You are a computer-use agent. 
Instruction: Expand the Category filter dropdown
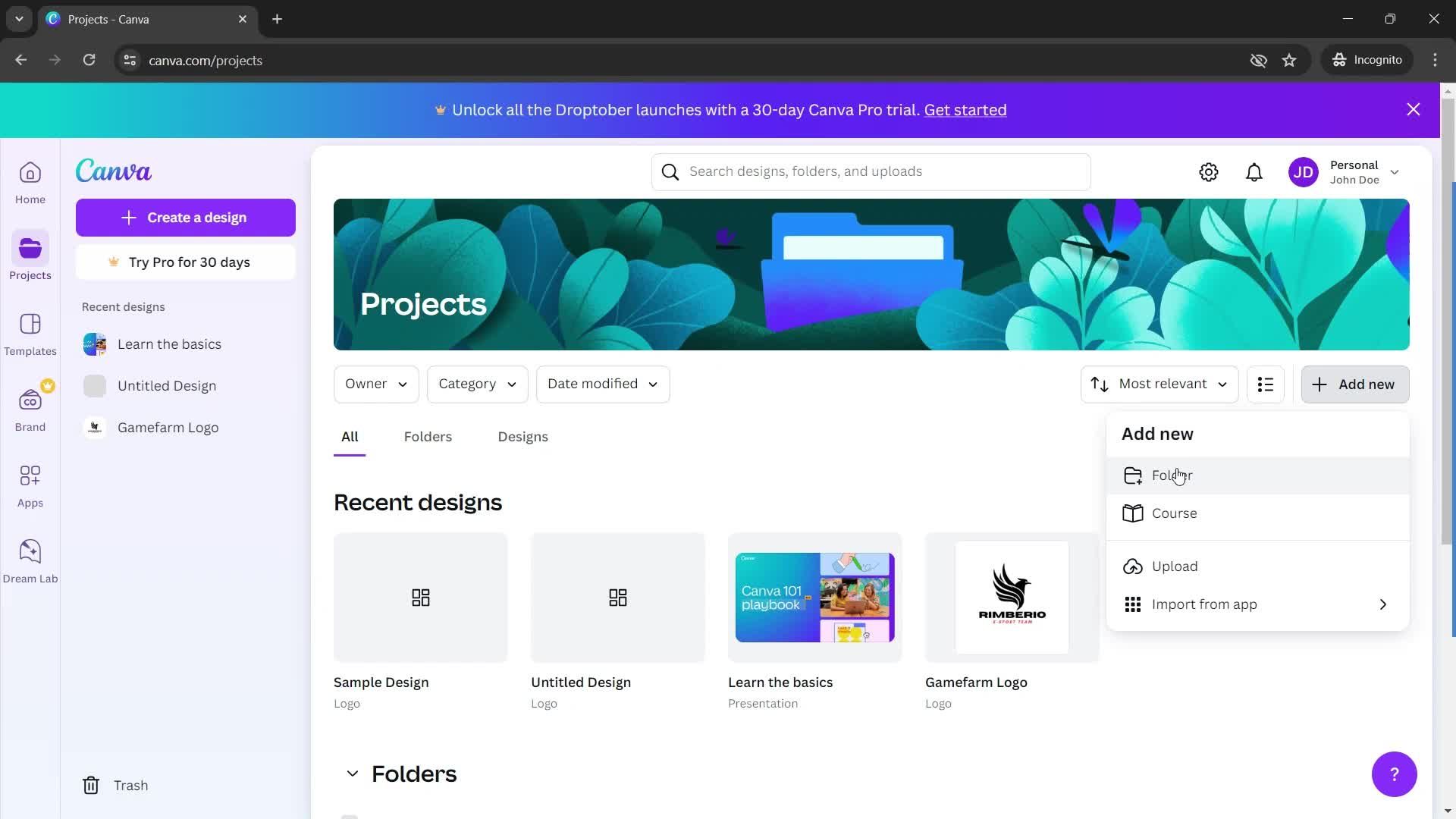[477, 384]
